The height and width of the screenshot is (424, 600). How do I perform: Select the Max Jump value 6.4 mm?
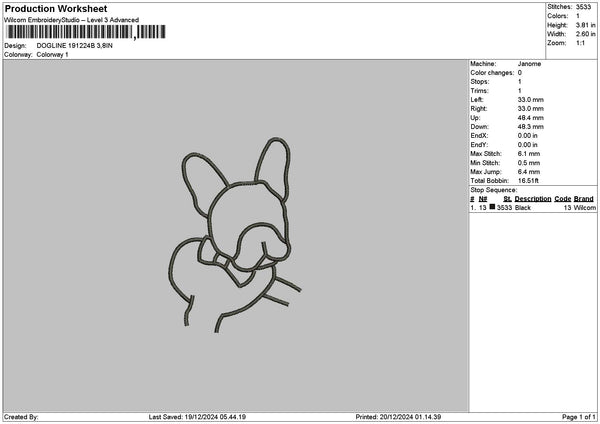(x=529, y=172)
